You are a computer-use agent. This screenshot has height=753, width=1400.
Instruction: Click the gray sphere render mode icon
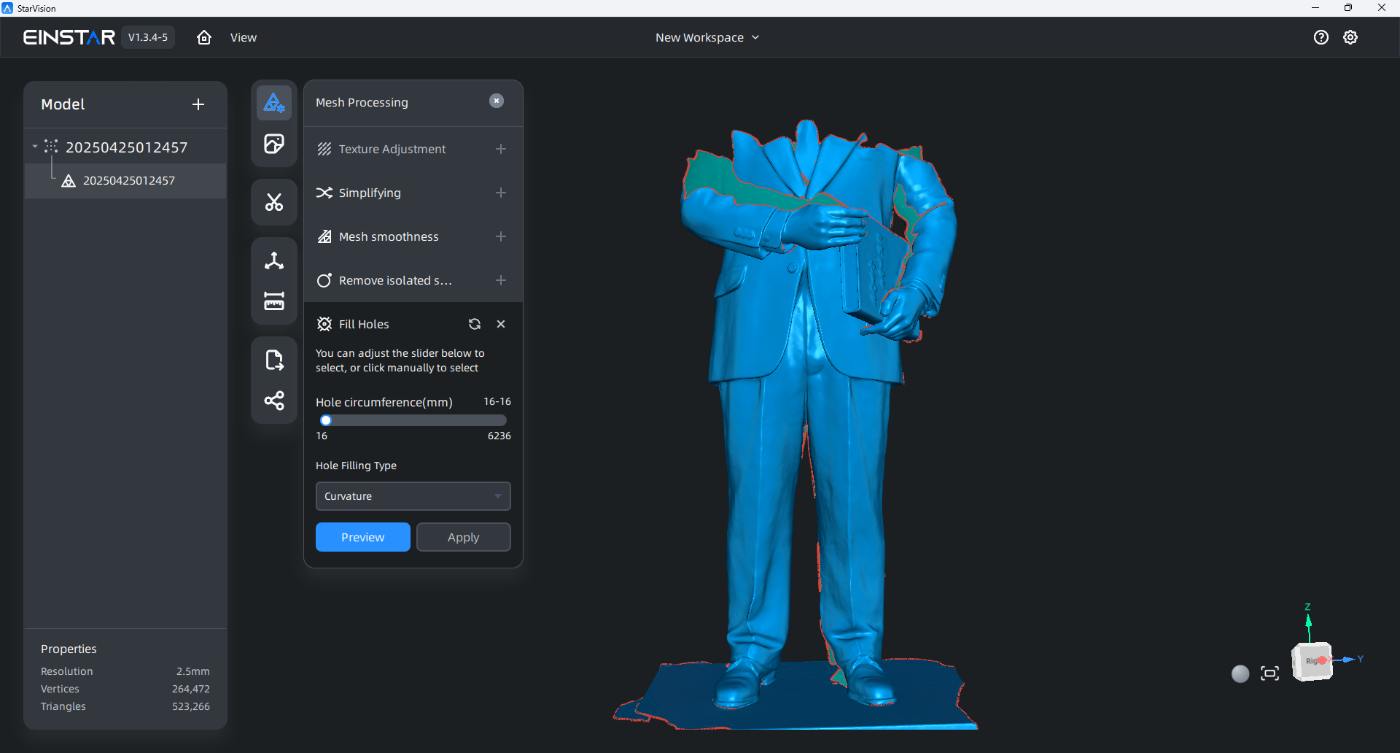coord(1240,673)
